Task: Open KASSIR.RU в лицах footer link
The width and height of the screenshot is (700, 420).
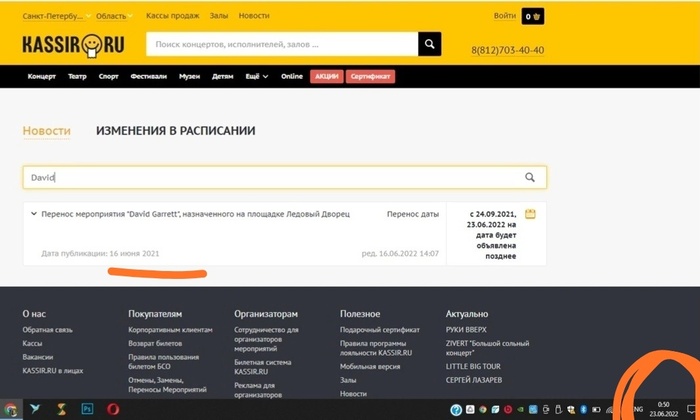Action: [x=53, y=370]
